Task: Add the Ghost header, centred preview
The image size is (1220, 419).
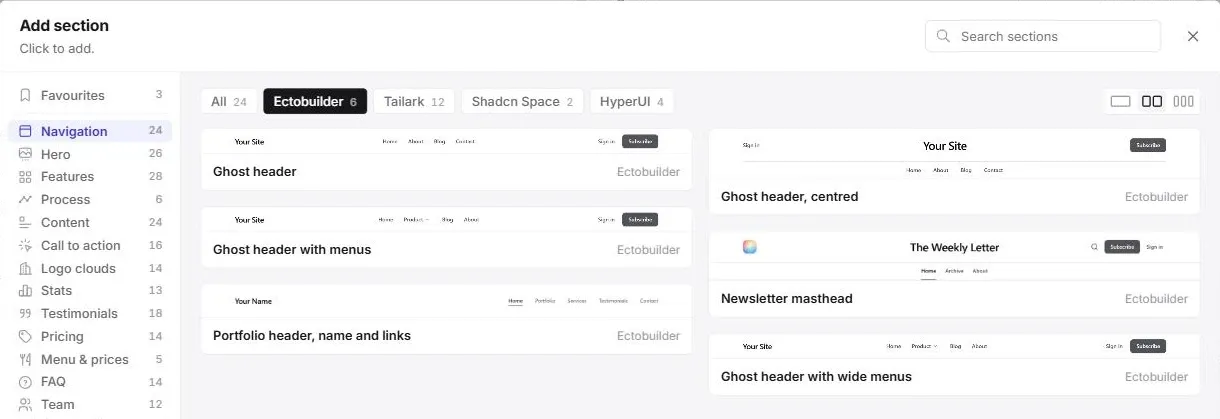Action: pyautogui.click(x=954, y=154)
